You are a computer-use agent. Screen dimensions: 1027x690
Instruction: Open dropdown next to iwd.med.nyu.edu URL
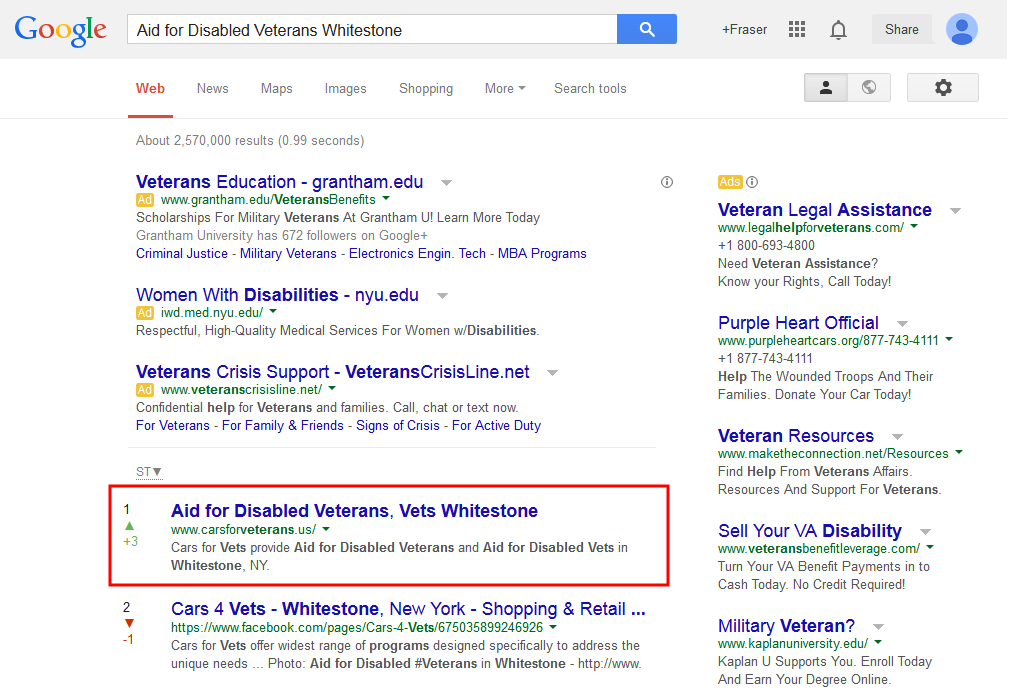click(x=273, y=312)
